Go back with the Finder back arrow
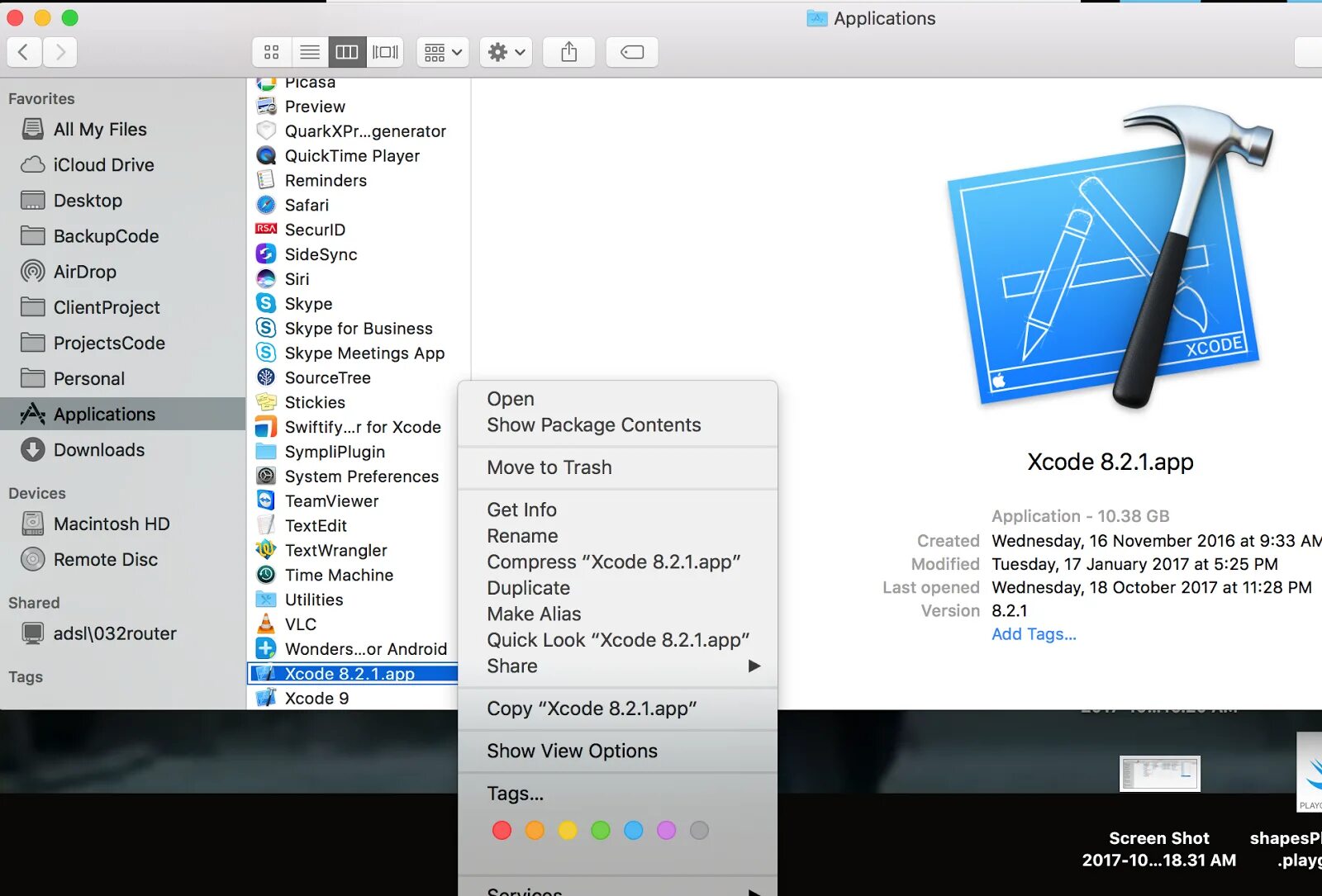The width and height of the screenshot is (1322, 896). pos(24,52)
